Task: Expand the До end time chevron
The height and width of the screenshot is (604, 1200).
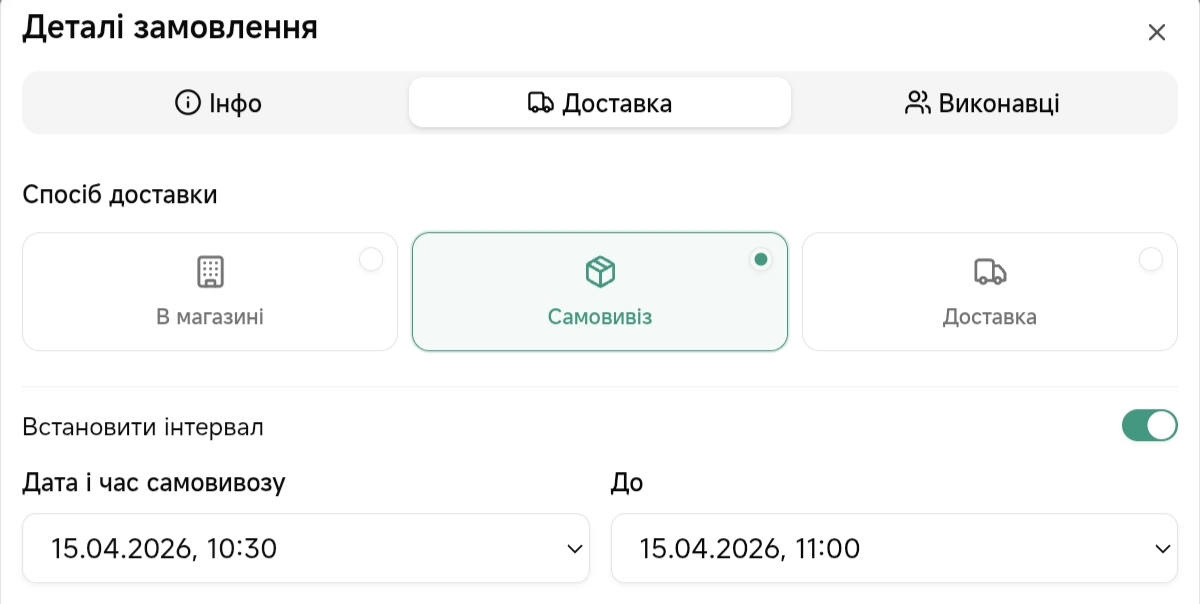Action: 1163,549
